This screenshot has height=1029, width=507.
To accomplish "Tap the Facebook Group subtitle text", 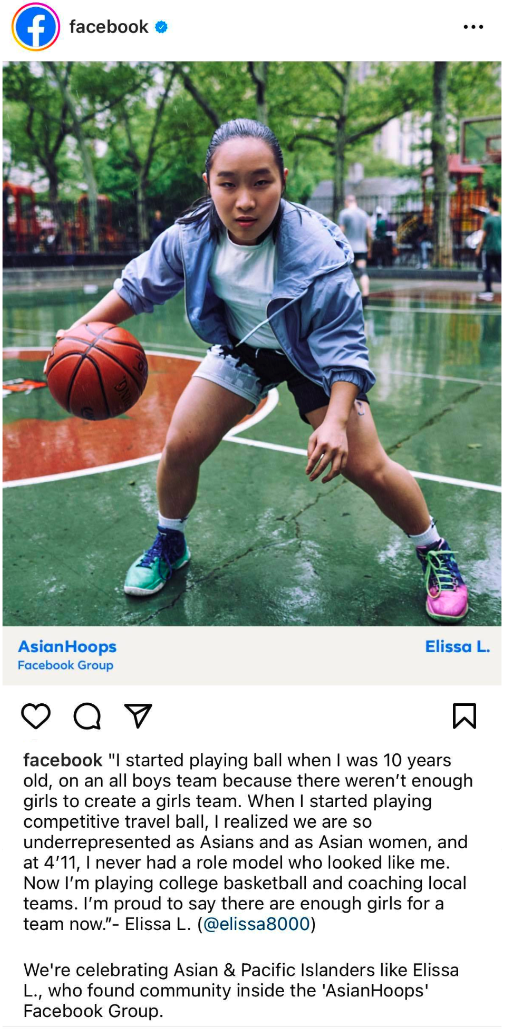I will [66, 665].
